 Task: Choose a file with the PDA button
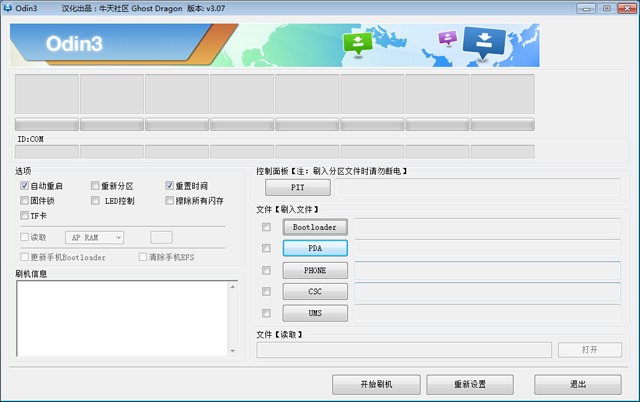315,248
